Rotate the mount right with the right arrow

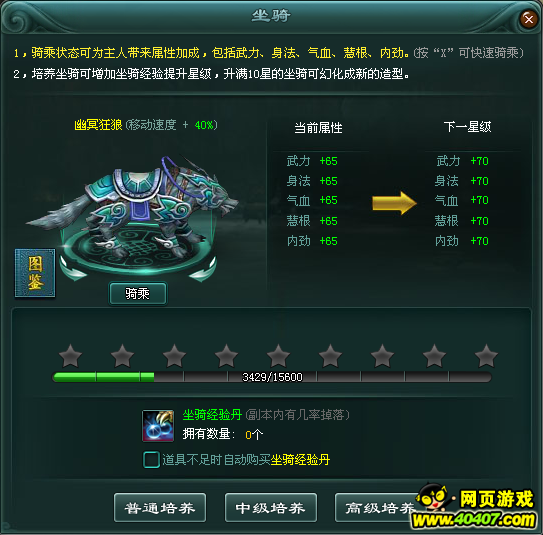point(203,269)
